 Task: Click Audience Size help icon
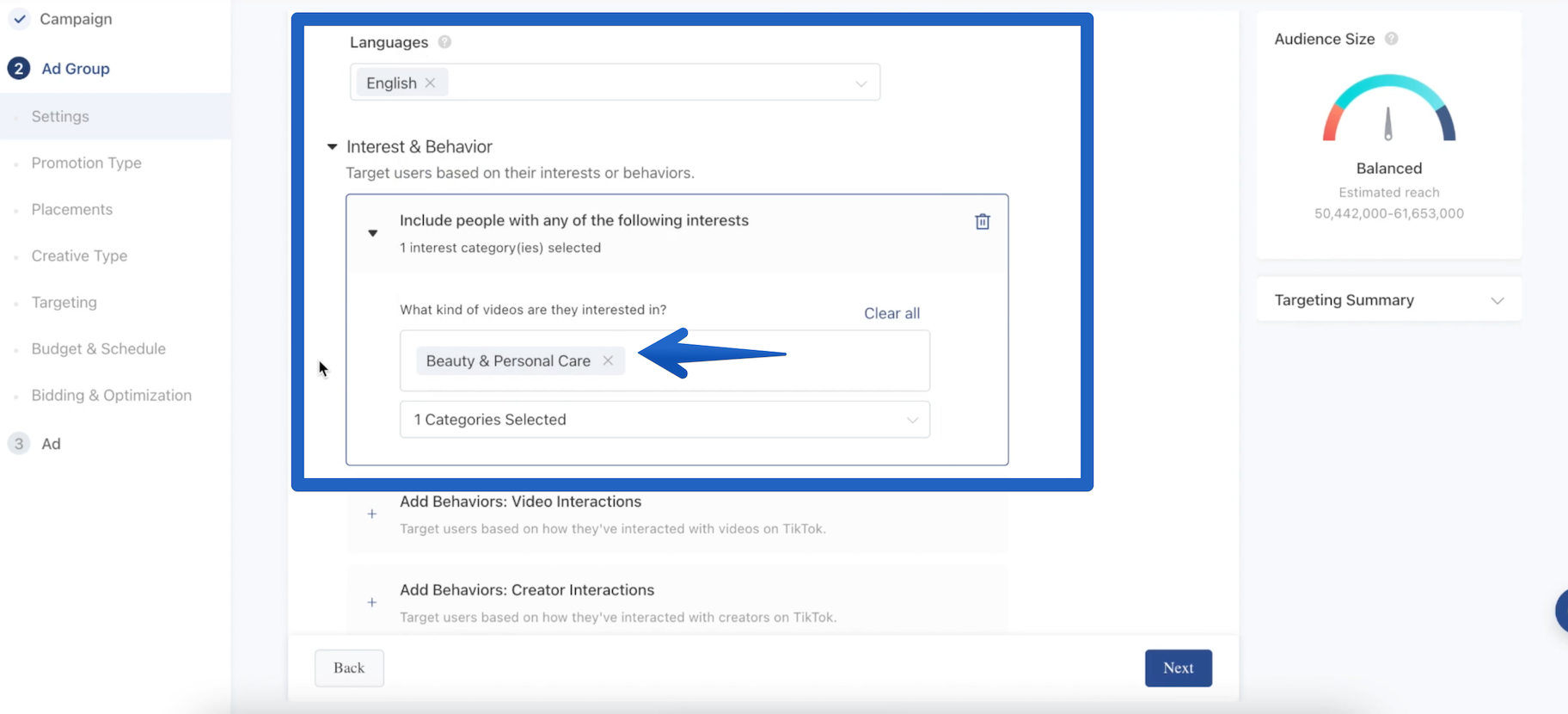[x=1391, y=39]
